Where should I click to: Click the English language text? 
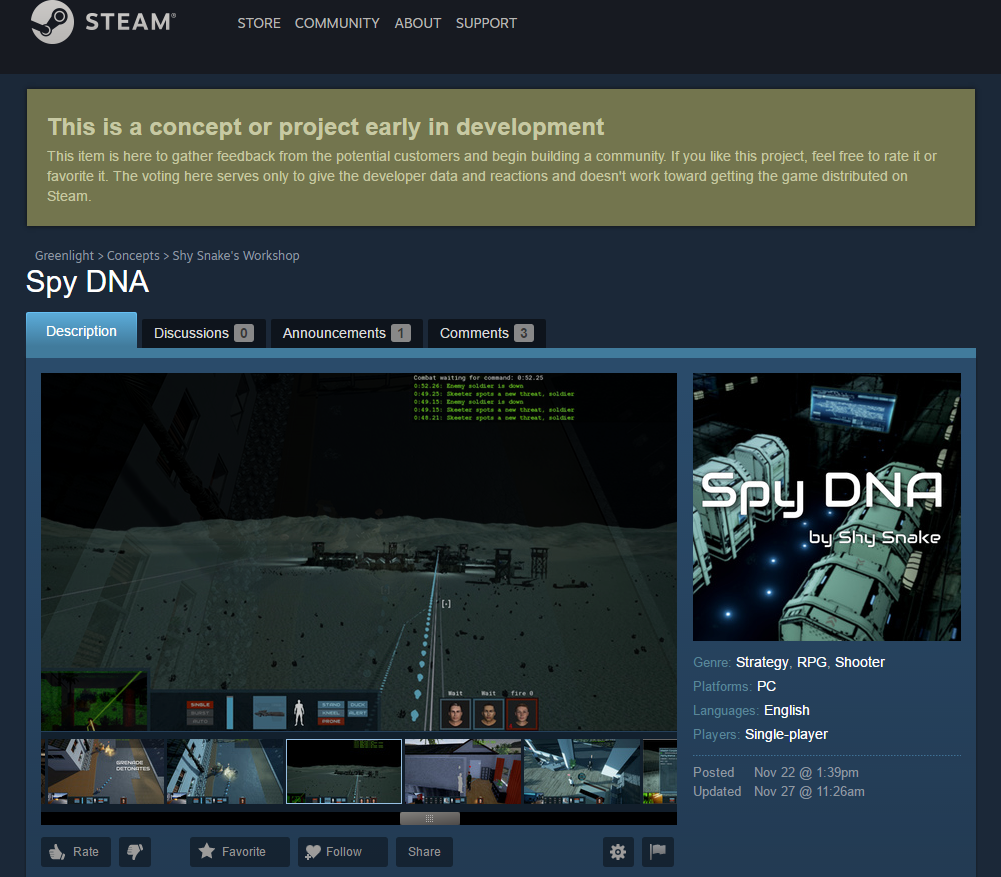tap(786, 710)
